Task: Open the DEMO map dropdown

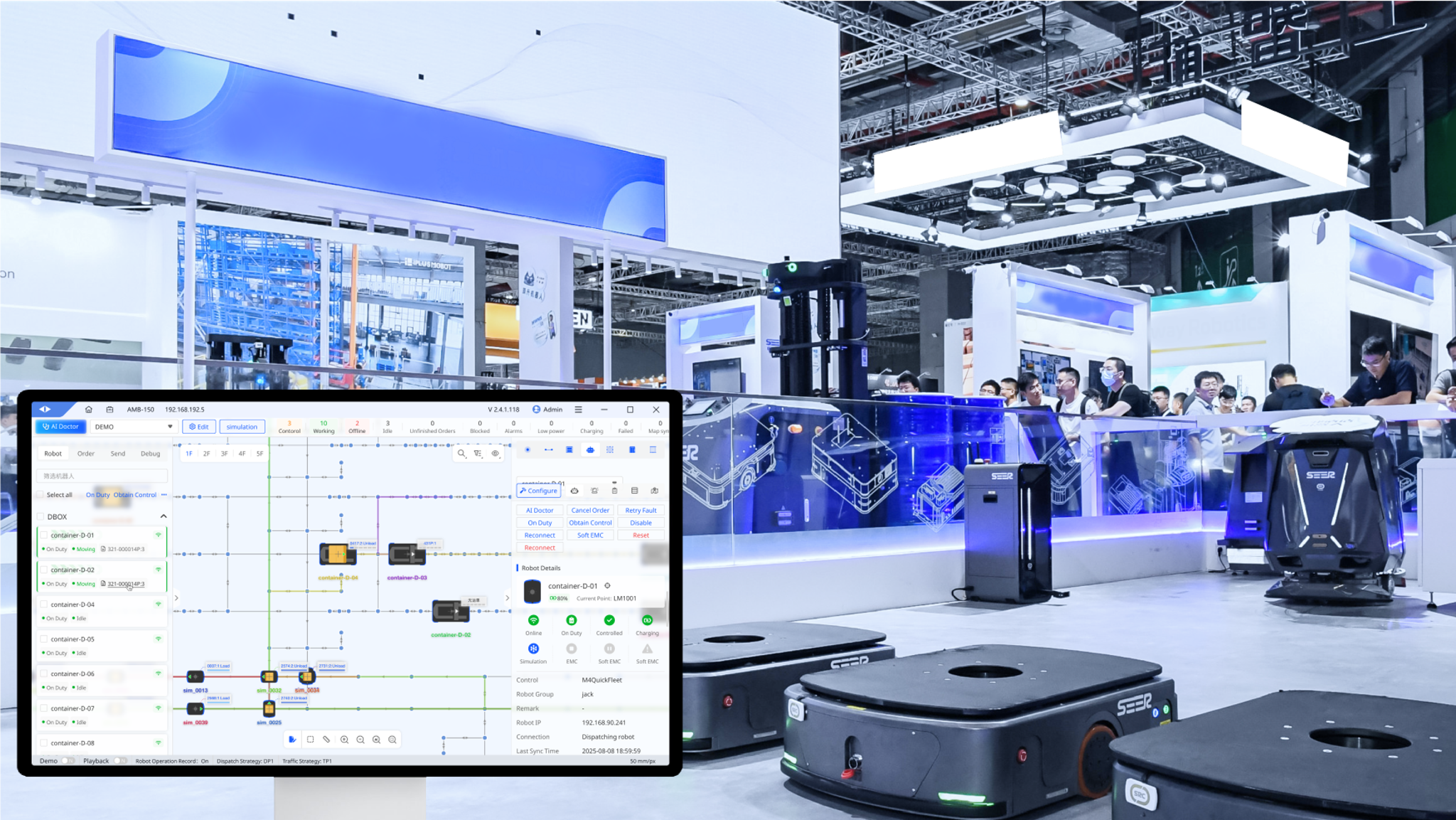Action: pos(133,426)
